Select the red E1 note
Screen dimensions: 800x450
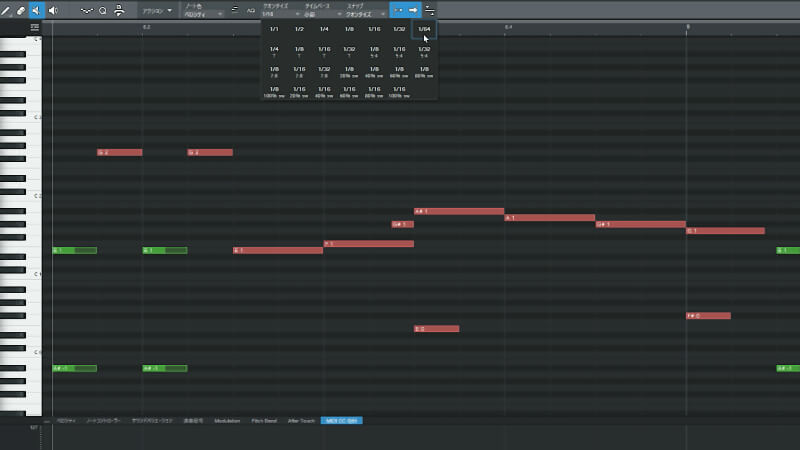tap(278, 251)
